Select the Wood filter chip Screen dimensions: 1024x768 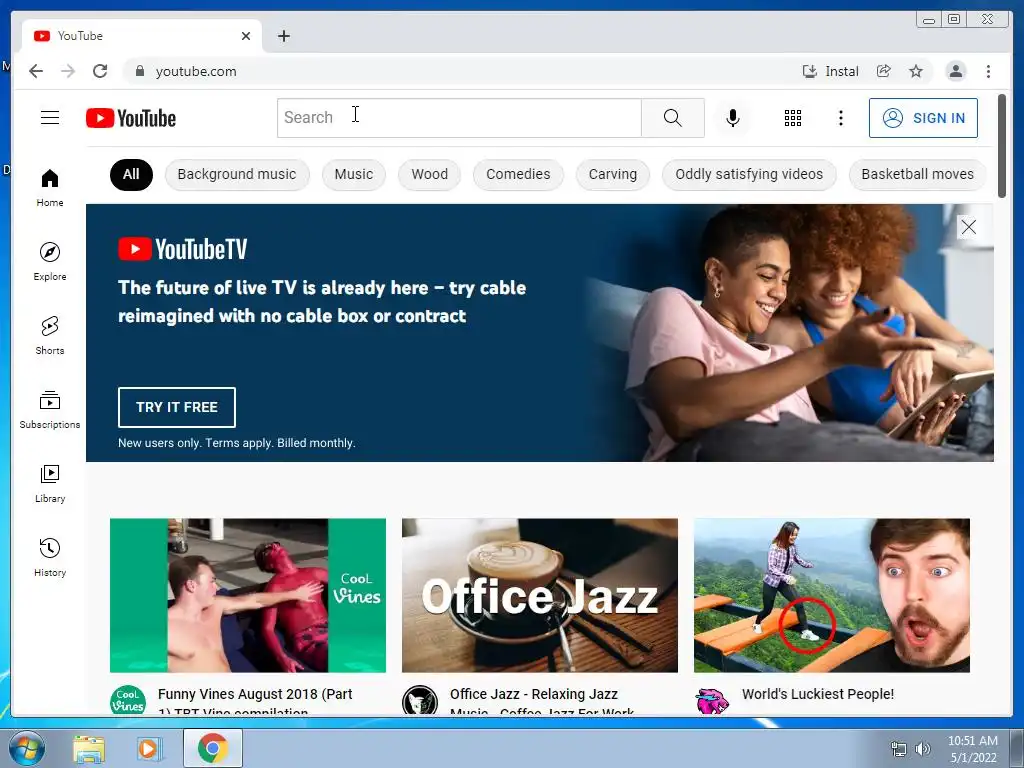click(430, 174)
